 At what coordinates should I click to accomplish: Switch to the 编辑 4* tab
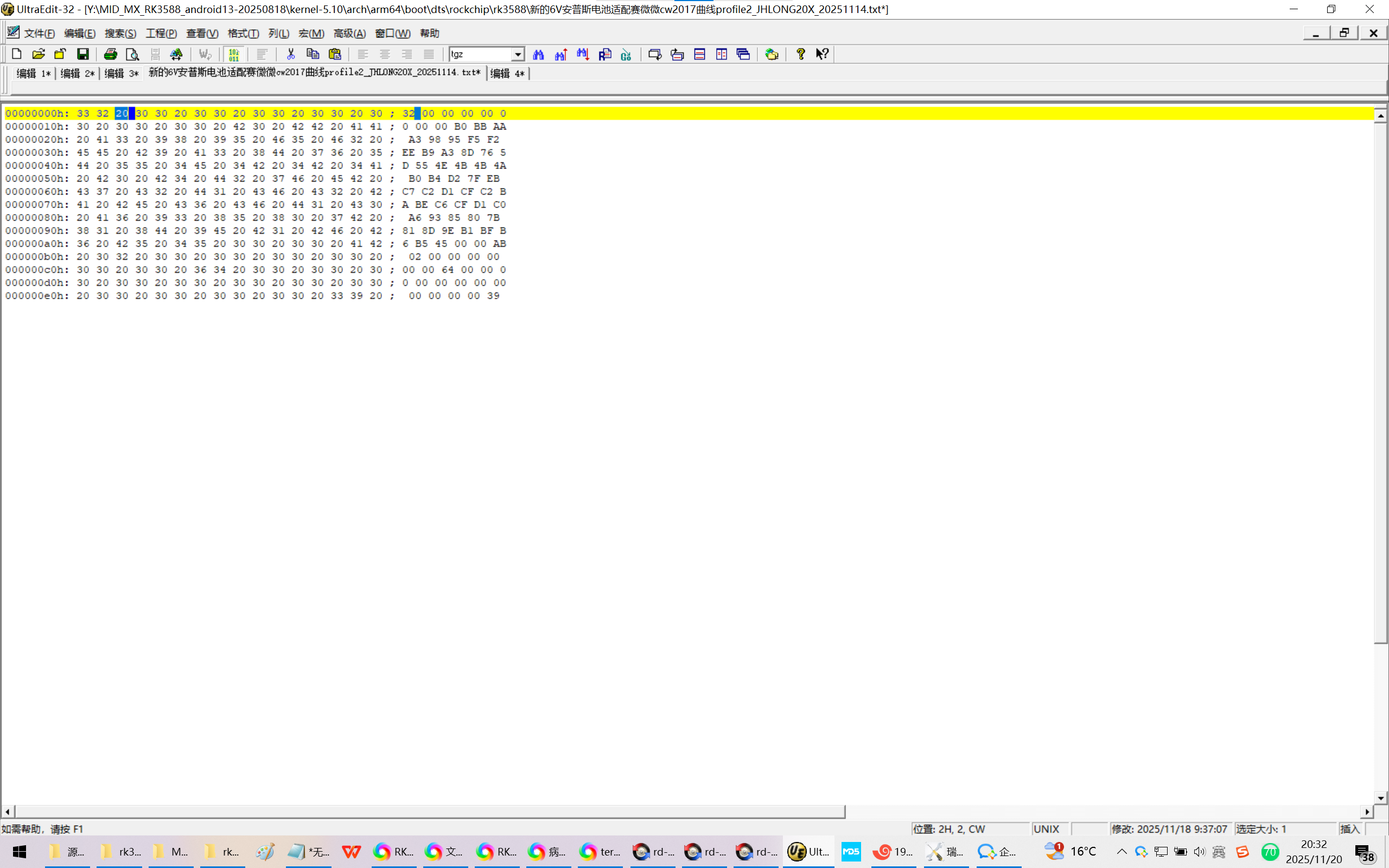(x=507, y=73)
